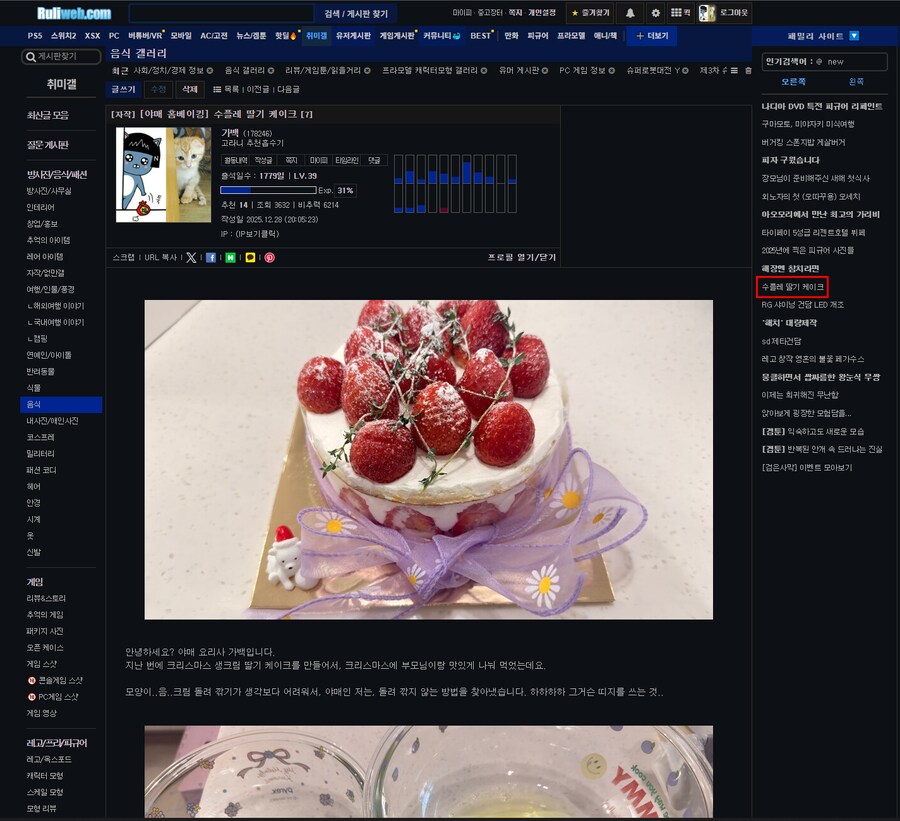Share the post on Facebook
900x821 pixels.
coord(211,256)
